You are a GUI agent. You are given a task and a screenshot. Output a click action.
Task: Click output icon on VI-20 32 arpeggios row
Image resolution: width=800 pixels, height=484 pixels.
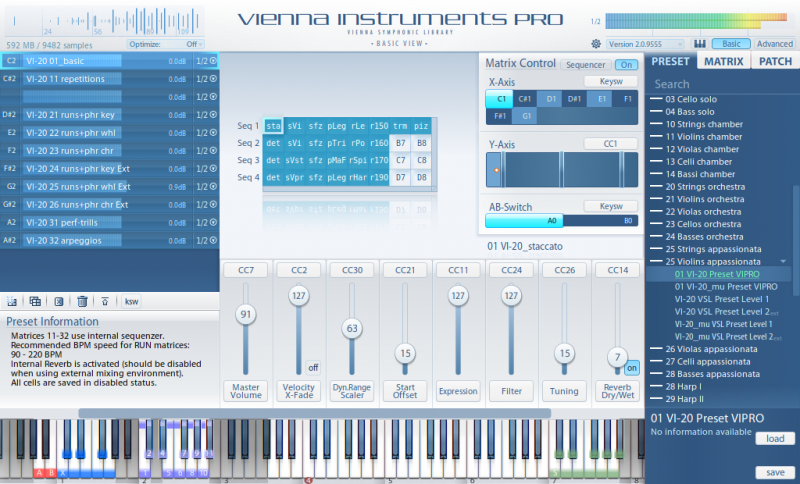(213, 240)
